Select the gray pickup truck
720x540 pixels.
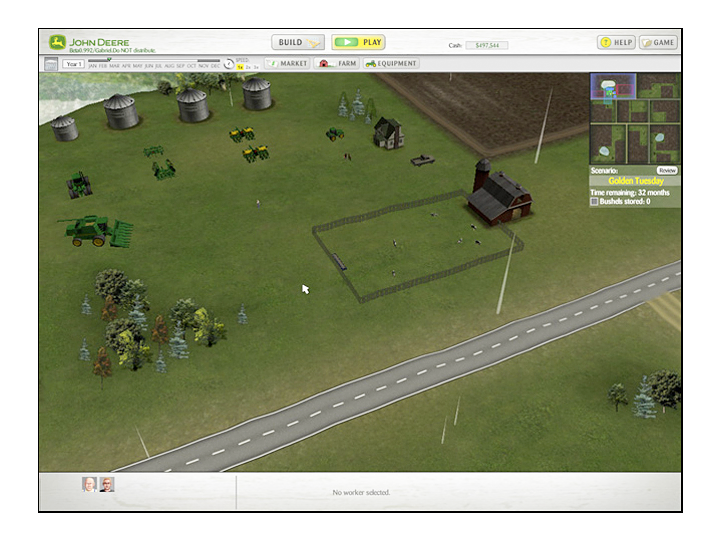coord(422,160)
